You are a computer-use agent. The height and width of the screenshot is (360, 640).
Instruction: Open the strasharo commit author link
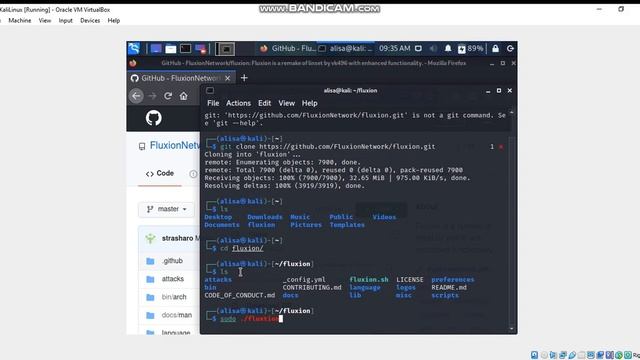coord(177,238)
